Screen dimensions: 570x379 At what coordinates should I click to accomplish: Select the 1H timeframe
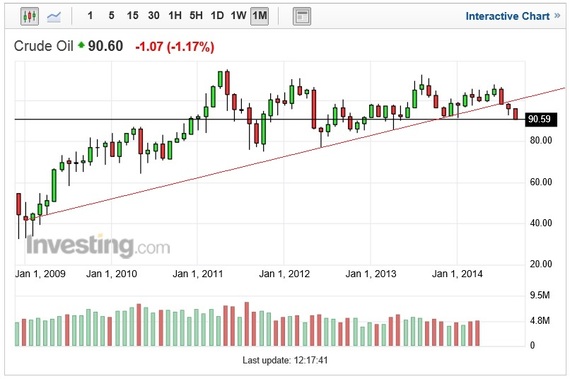click(x=175, y=16)
